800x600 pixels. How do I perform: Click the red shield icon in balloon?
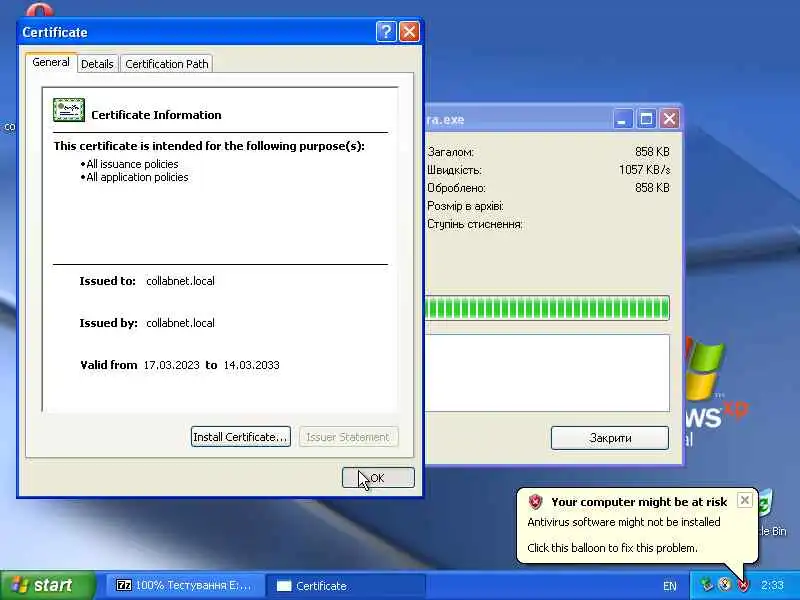coord(535,502)
